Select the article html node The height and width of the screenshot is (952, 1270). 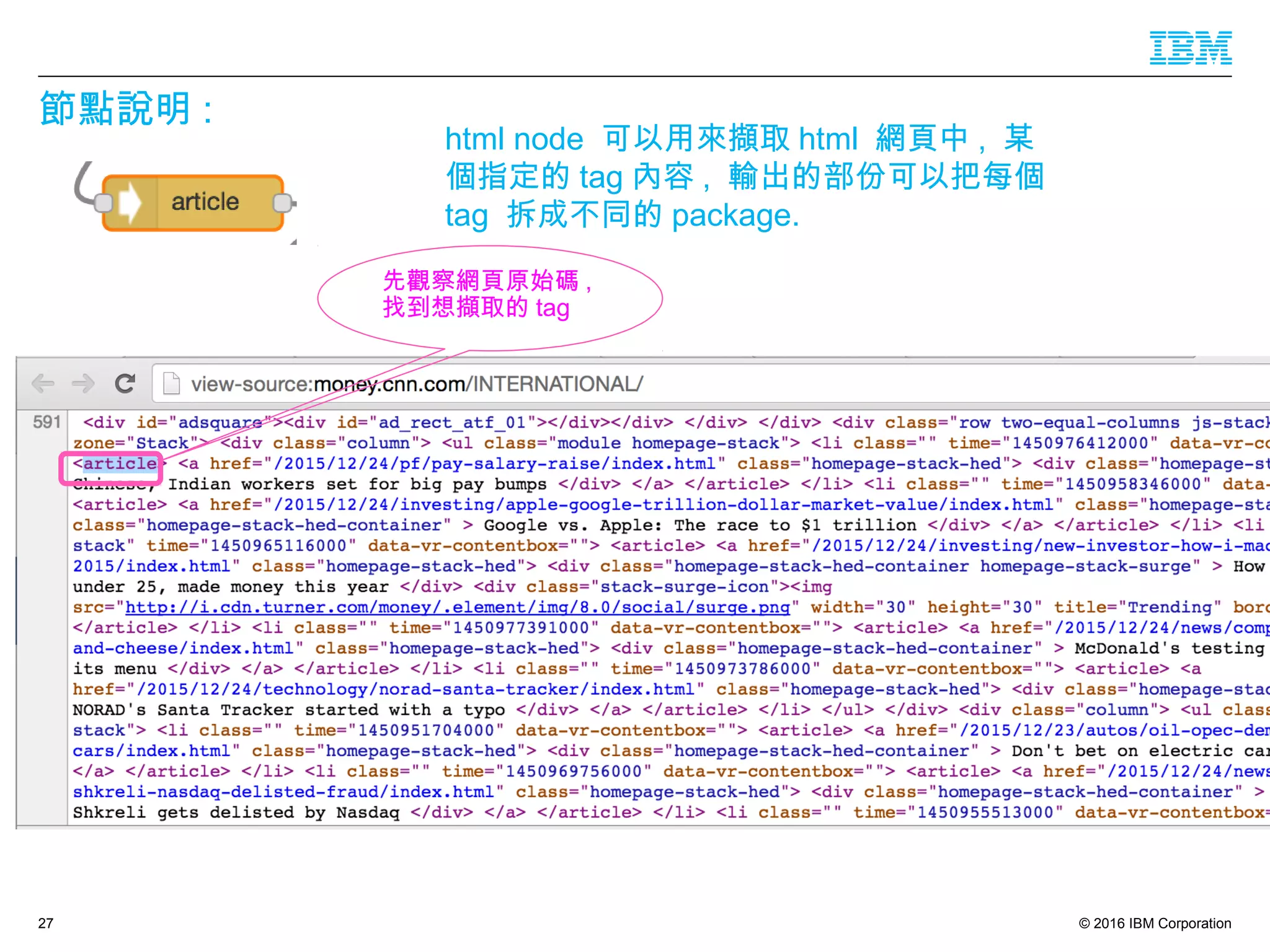tap(193, 203)
